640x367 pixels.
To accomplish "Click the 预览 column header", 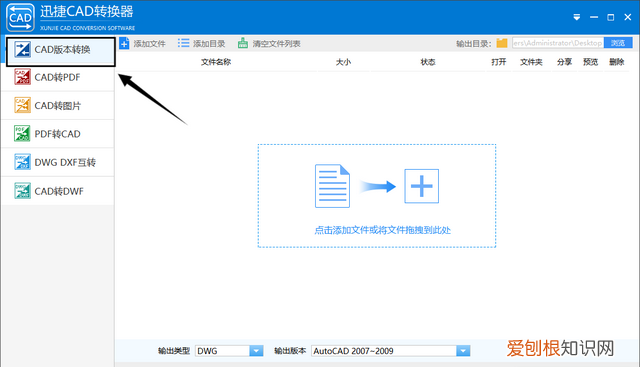I will click(591, 62).
